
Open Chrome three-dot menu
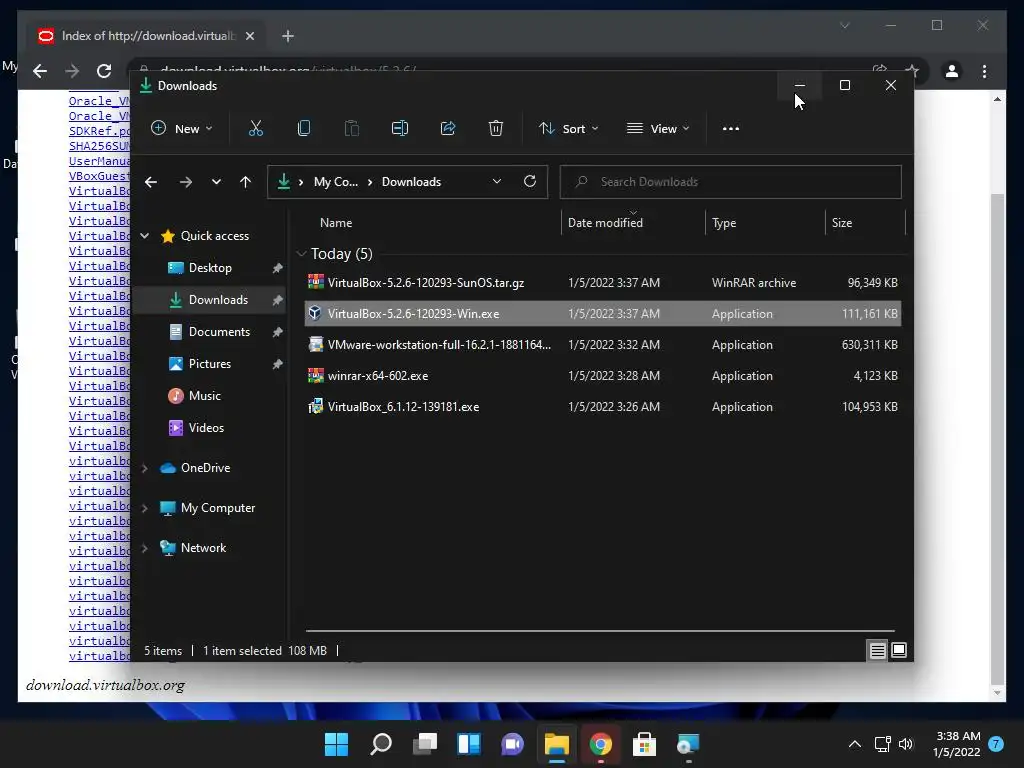tap(984, 71)
